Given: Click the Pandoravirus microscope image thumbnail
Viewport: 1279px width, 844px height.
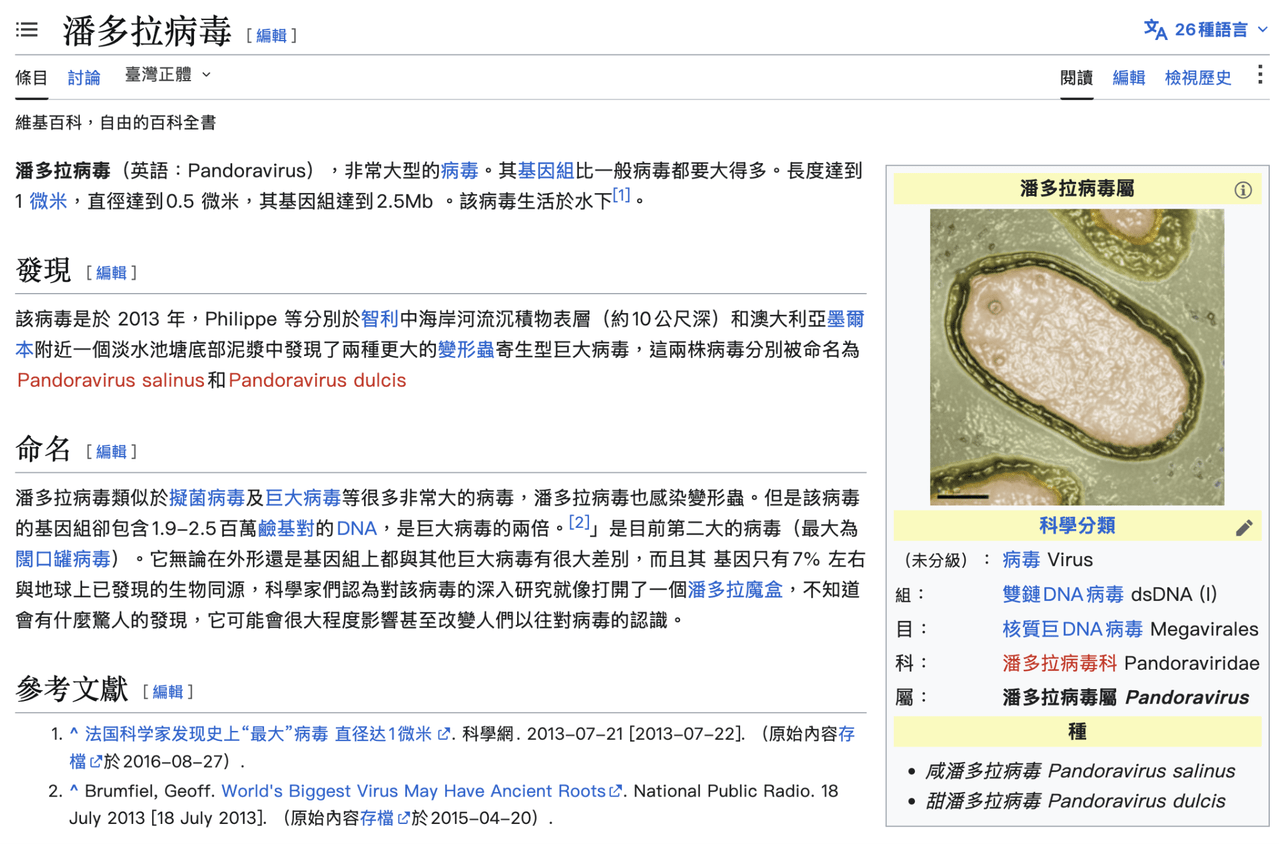Looking at the screenshot, I should click(x=1077, y=357).
